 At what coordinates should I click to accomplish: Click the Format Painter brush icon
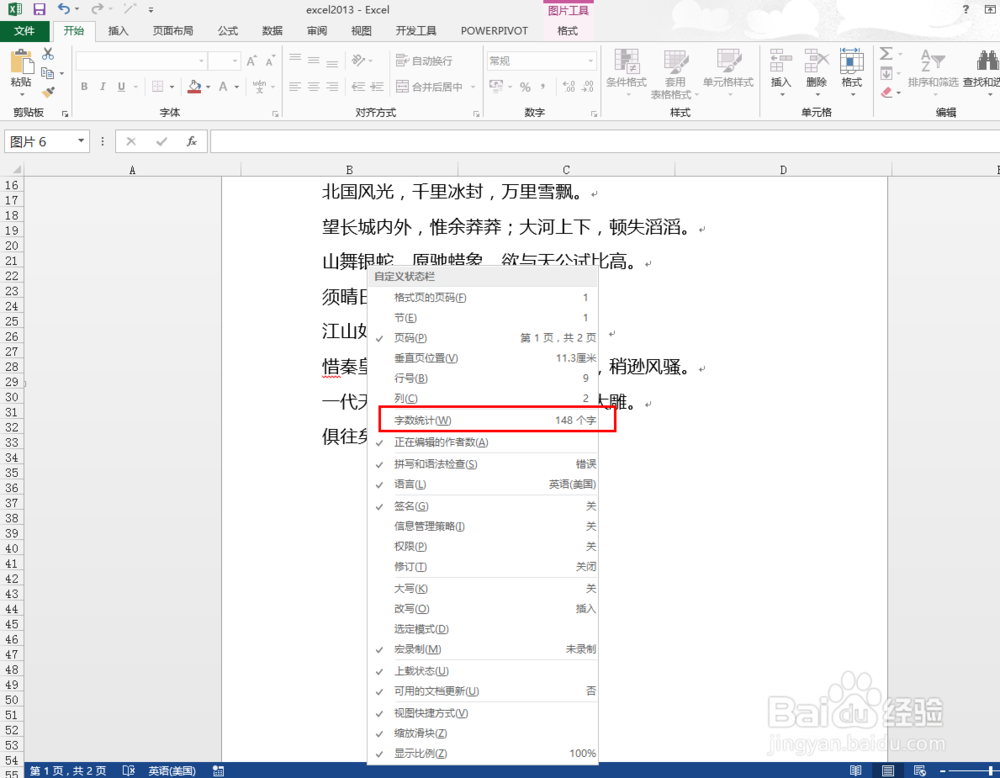coord(48,92)
